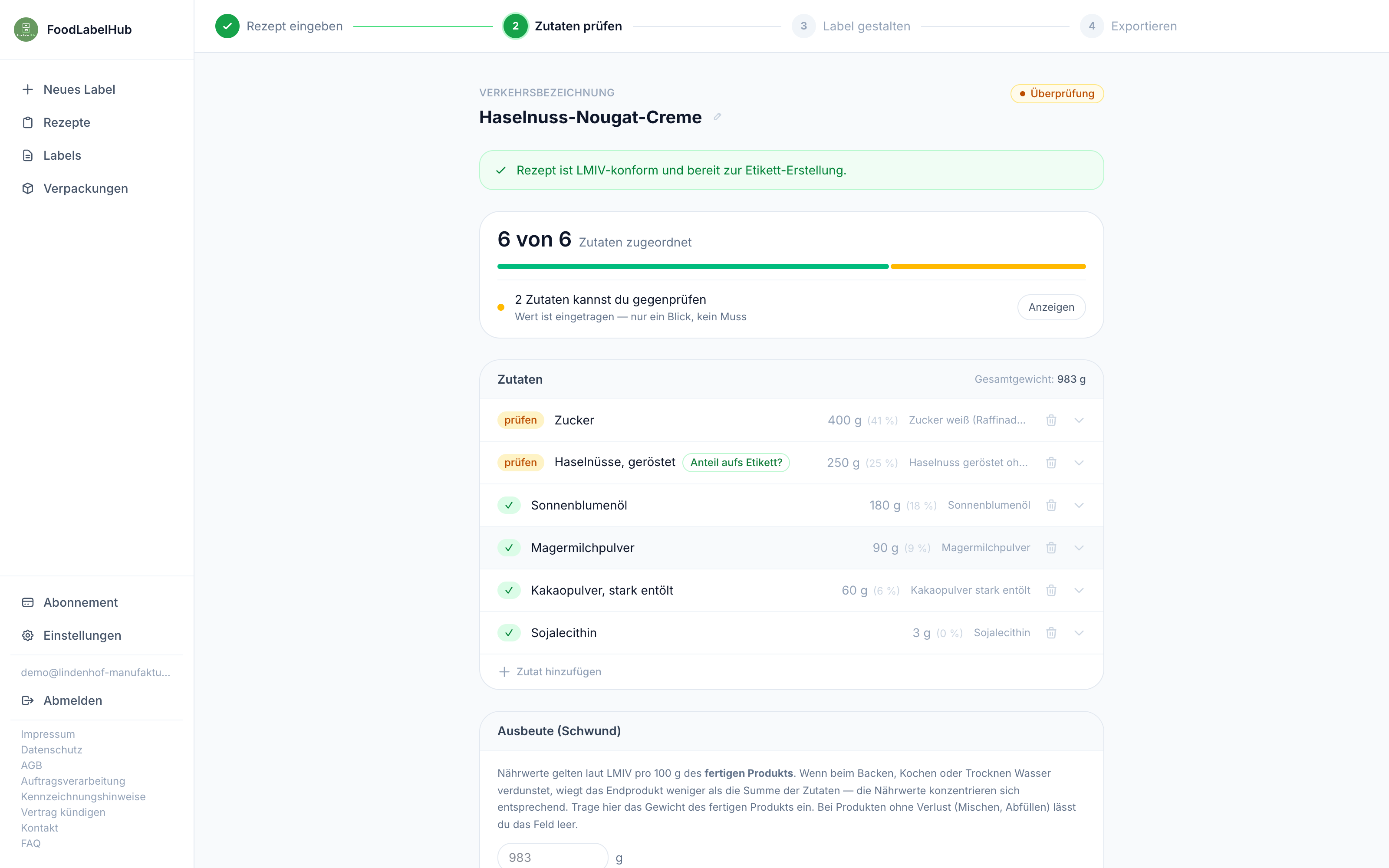Click the green segment of the progress bar
Image resolution: width=1389 pixels, height=868 pixels.
coord(693,266)
